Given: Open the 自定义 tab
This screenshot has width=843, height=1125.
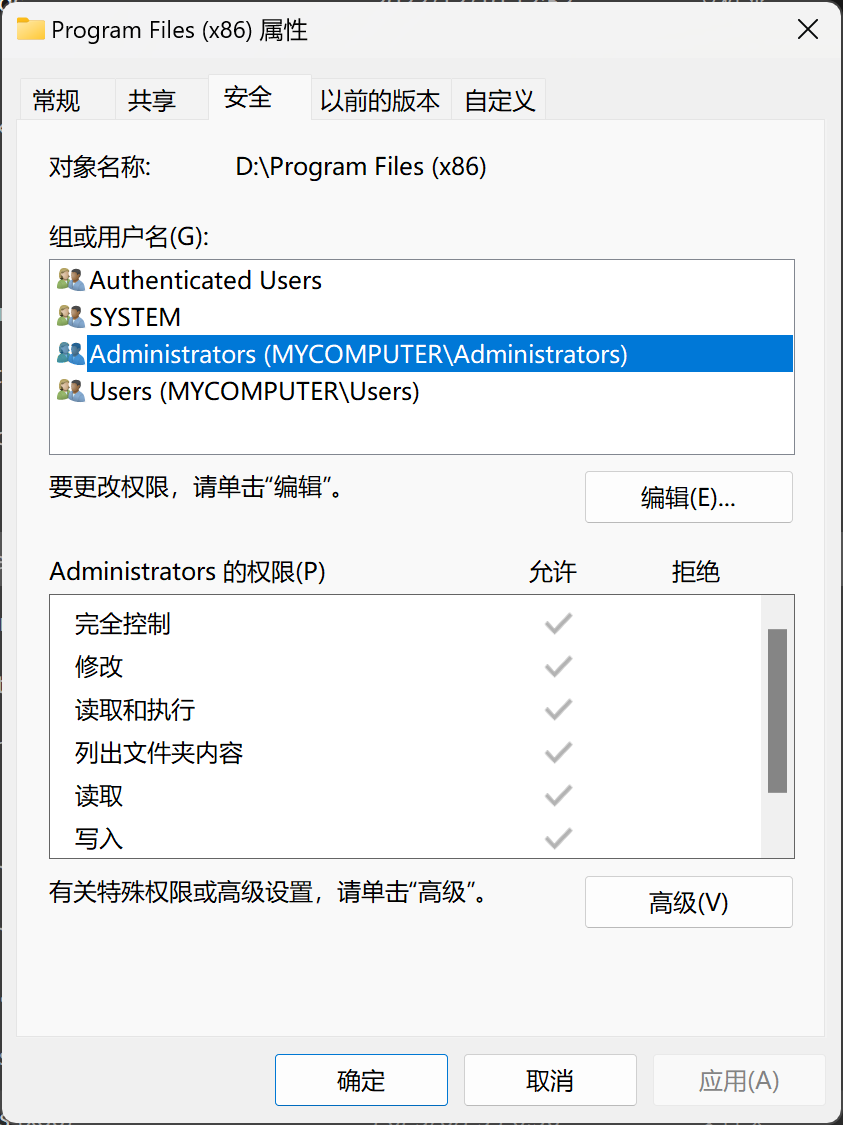Looking at the screenshot, I should tap(498, 98).
